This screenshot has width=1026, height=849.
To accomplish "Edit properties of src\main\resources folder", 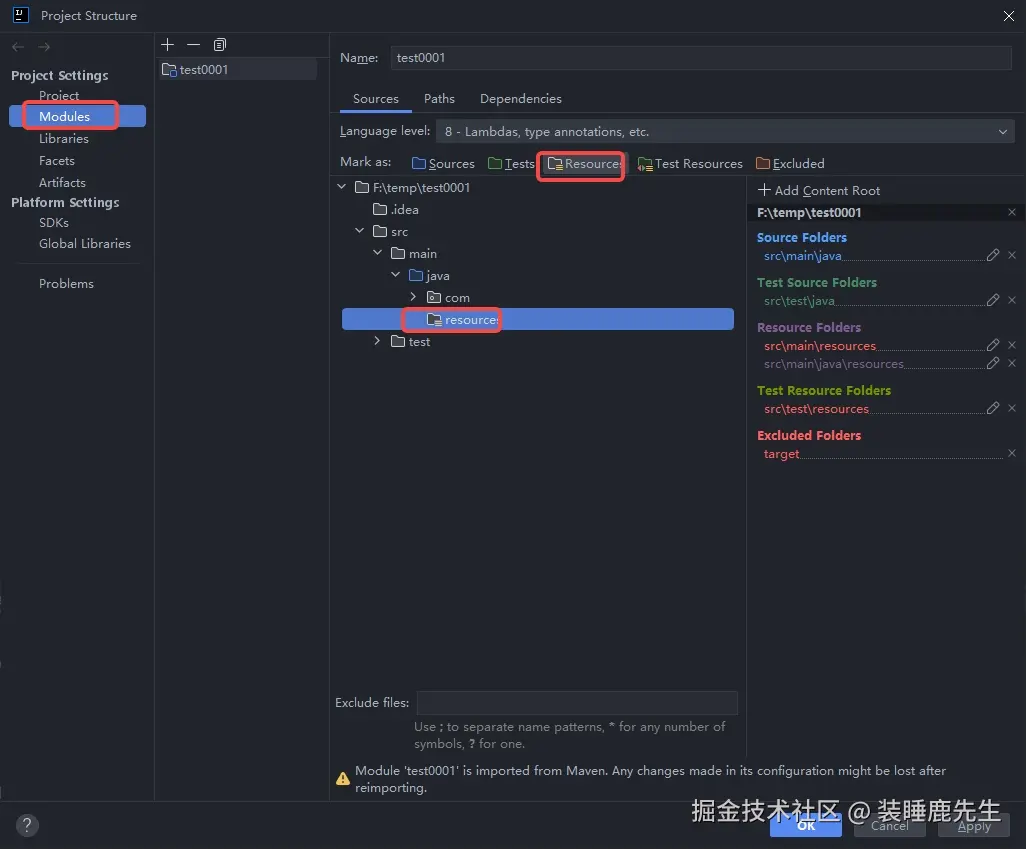I will [x=993, y=345].
